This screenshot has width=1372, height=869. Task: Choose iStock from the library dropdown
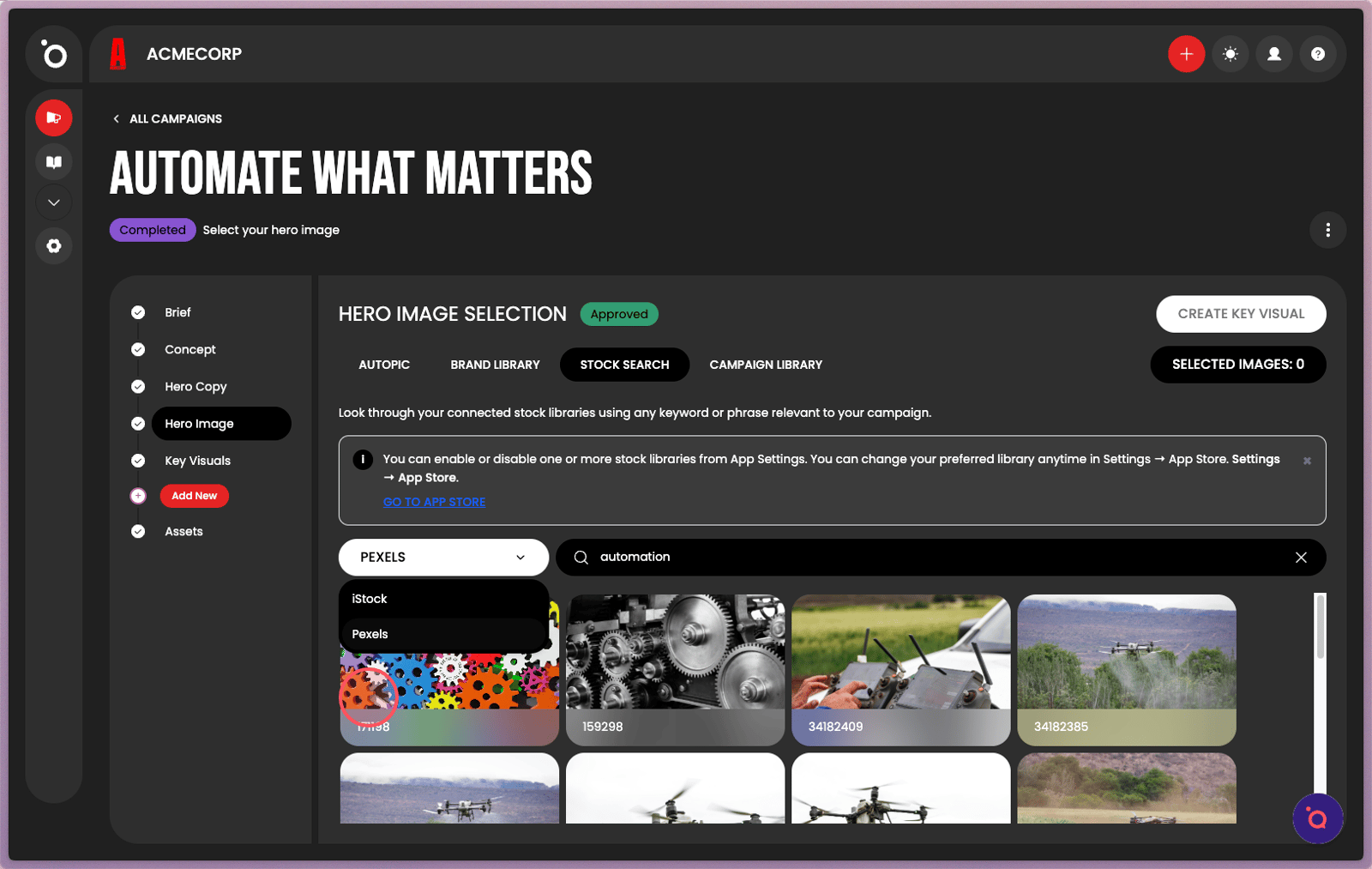[x=443, y=599]
